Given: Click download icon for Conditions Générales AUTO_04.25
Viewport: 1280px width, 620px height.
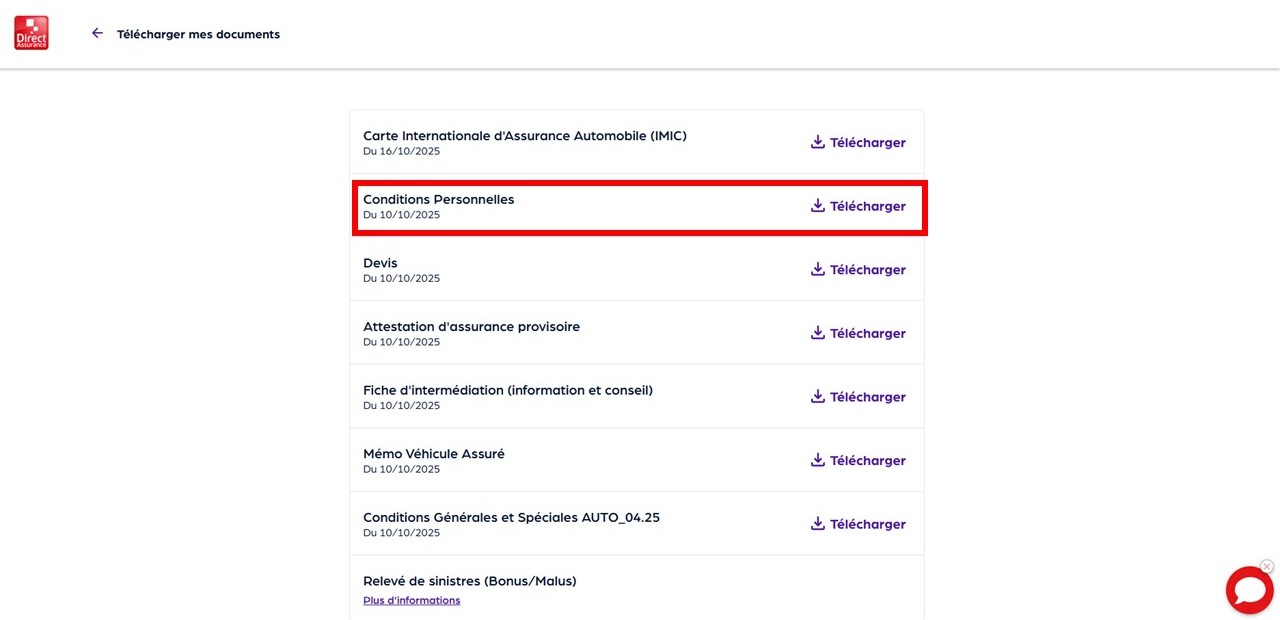Looking at the screenshot, I should (x=818, y=523).
